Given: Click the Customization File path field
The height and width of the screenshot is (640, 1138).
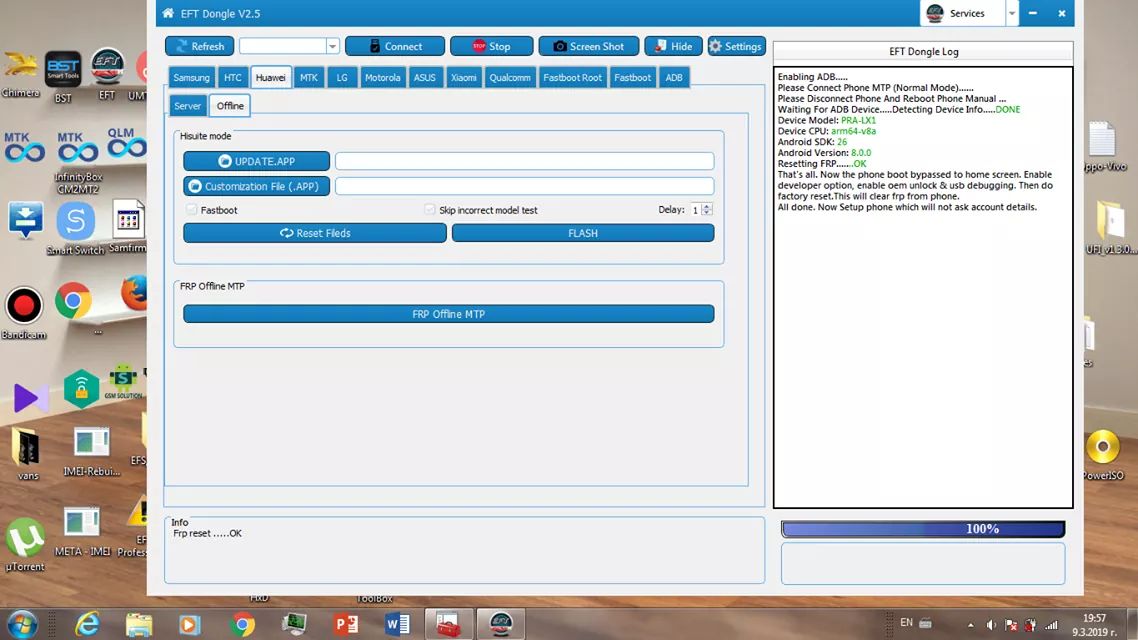Looking at the screenshot, I should click(x=525, y=186).
